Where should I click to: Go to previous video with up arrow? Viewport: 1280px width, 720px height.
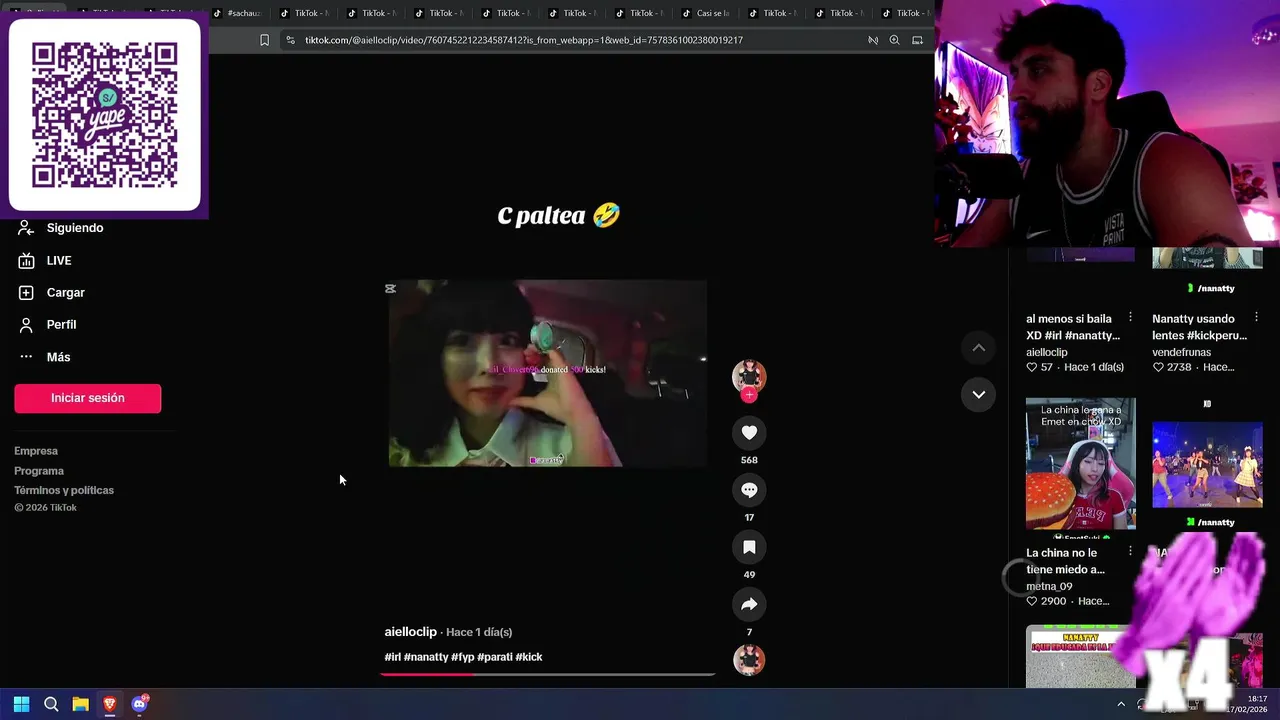[x=978, y=347]
